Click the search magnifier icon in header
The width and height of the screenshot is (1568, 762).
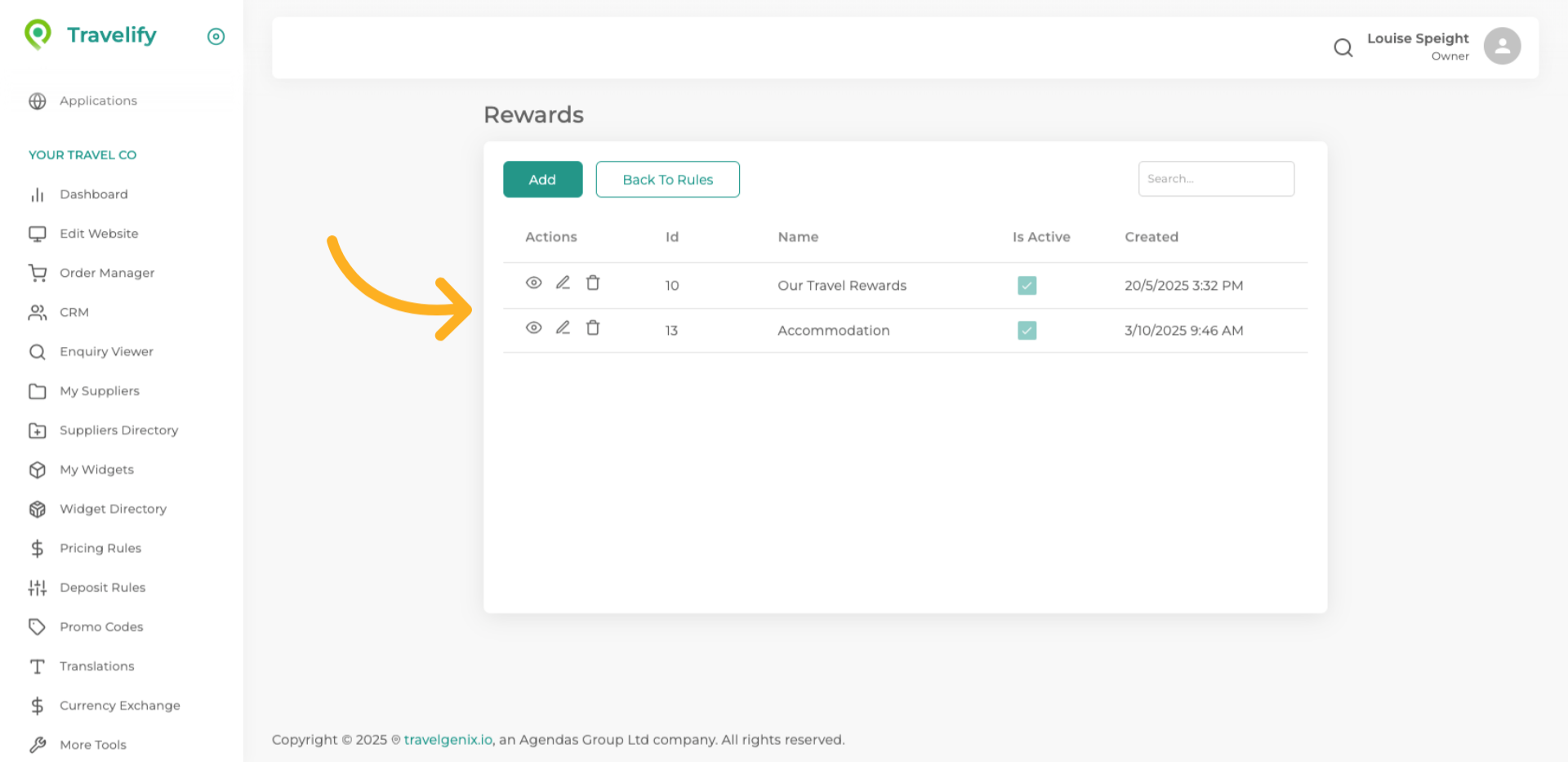pos(1343,47)
